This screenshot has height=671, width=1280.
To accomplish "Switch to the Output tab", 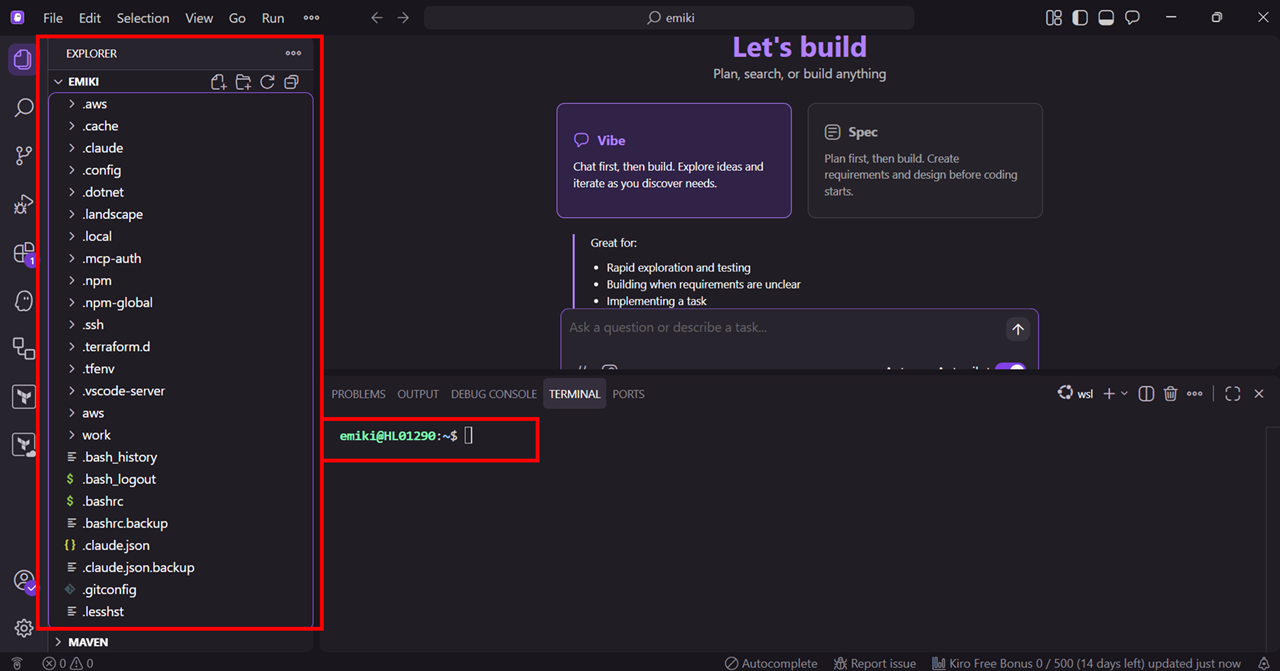I will (418, 394).
